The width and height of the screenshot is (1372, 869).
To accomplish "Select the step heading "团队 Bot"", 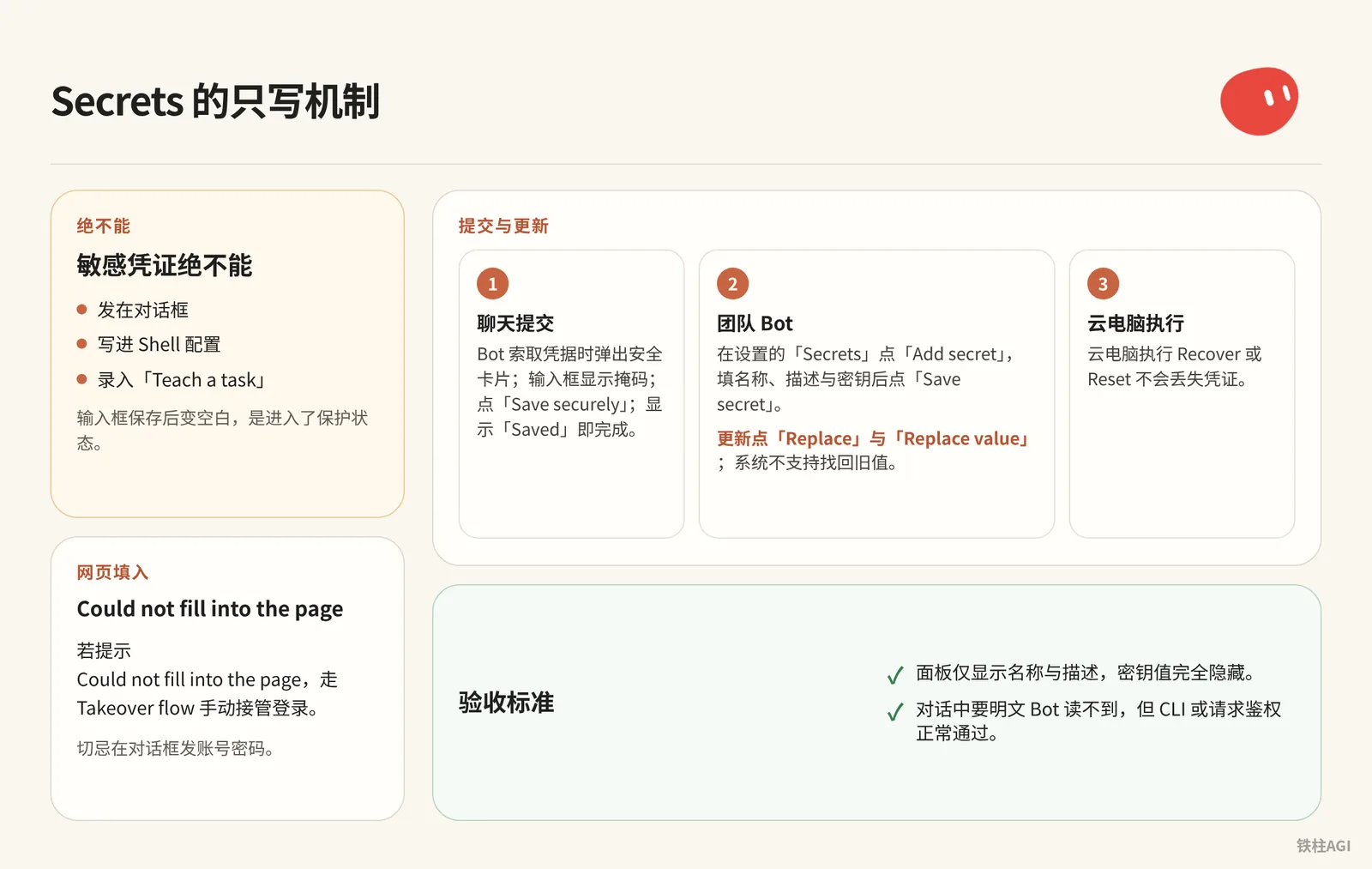I will pyautogui.click(x=755, y=323).
